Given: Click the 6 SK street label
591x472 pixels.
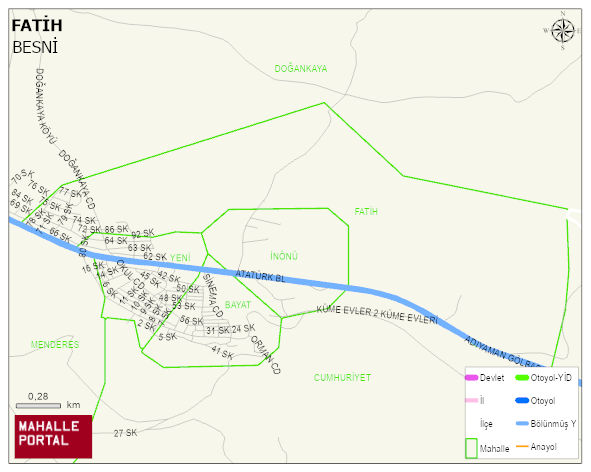Looking at the screenshot, I should pyautogui.click(x=110, y=290).
